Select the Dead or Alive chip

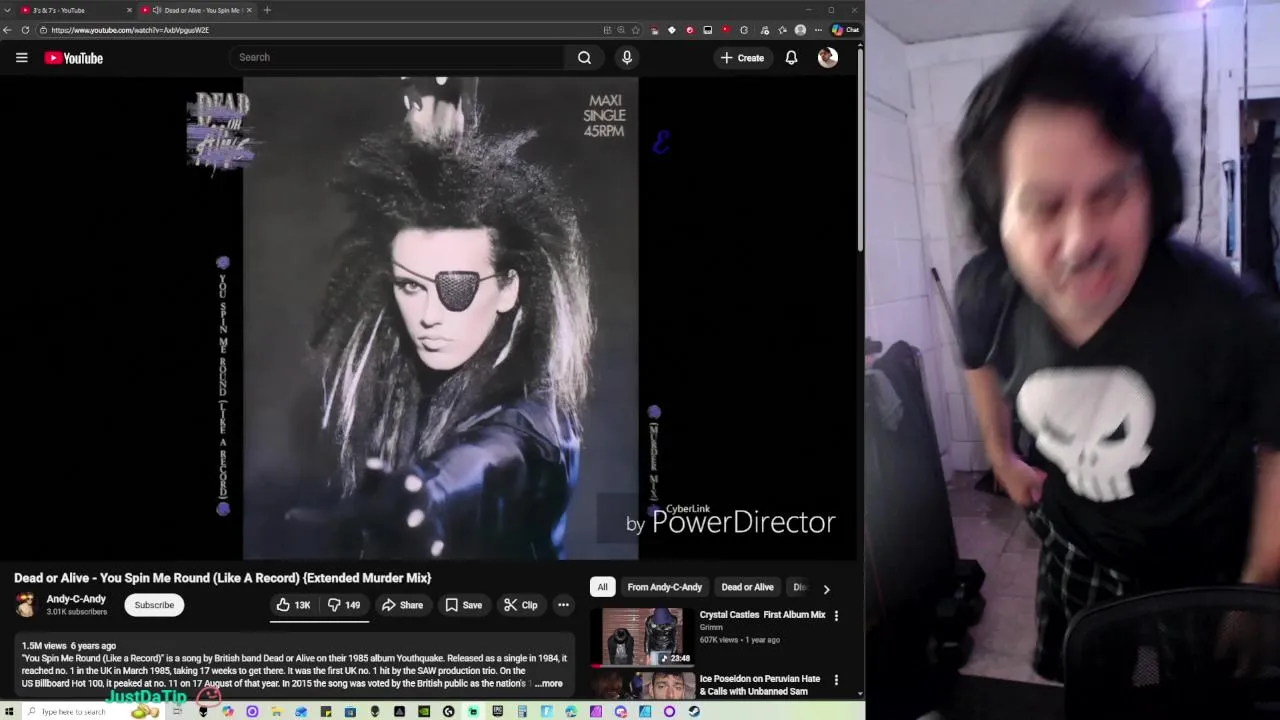(748, 587)
